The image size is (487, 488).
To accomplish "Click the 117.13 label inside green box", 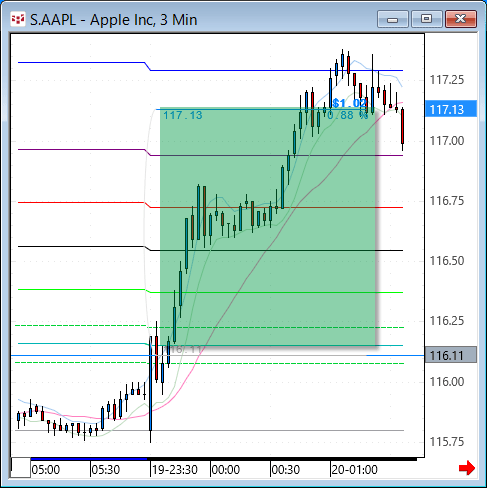I will point(183,115).
